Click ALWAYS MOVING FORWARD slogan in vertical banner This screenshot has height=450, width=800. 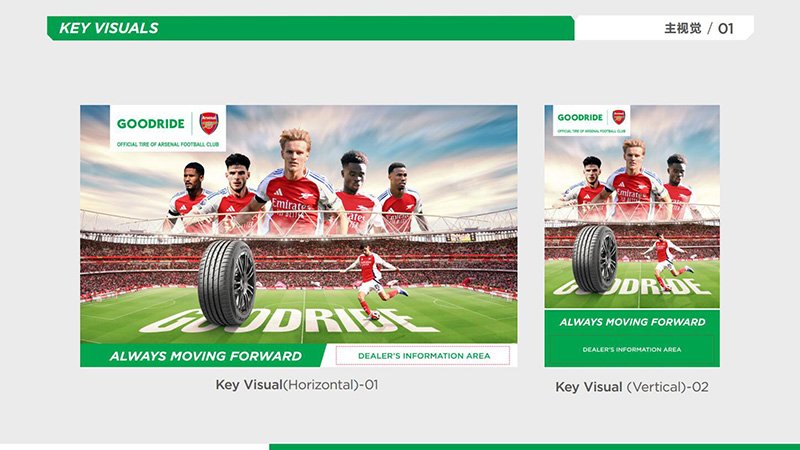tap(632, 322)
